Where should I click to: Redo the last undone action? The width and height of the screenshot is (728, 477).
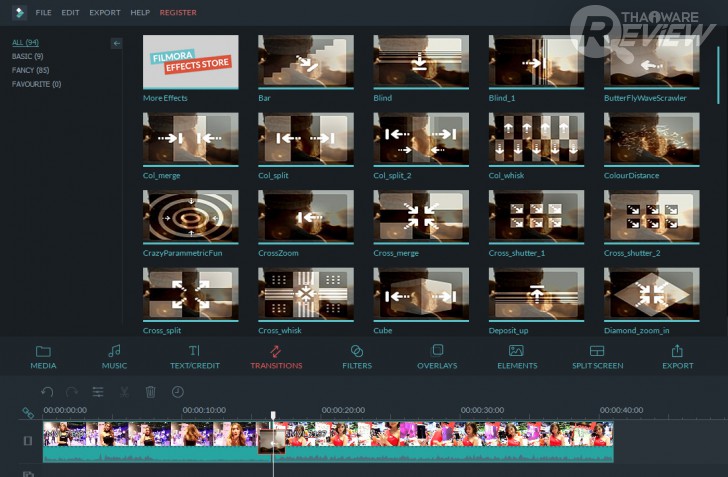point(72,392)
